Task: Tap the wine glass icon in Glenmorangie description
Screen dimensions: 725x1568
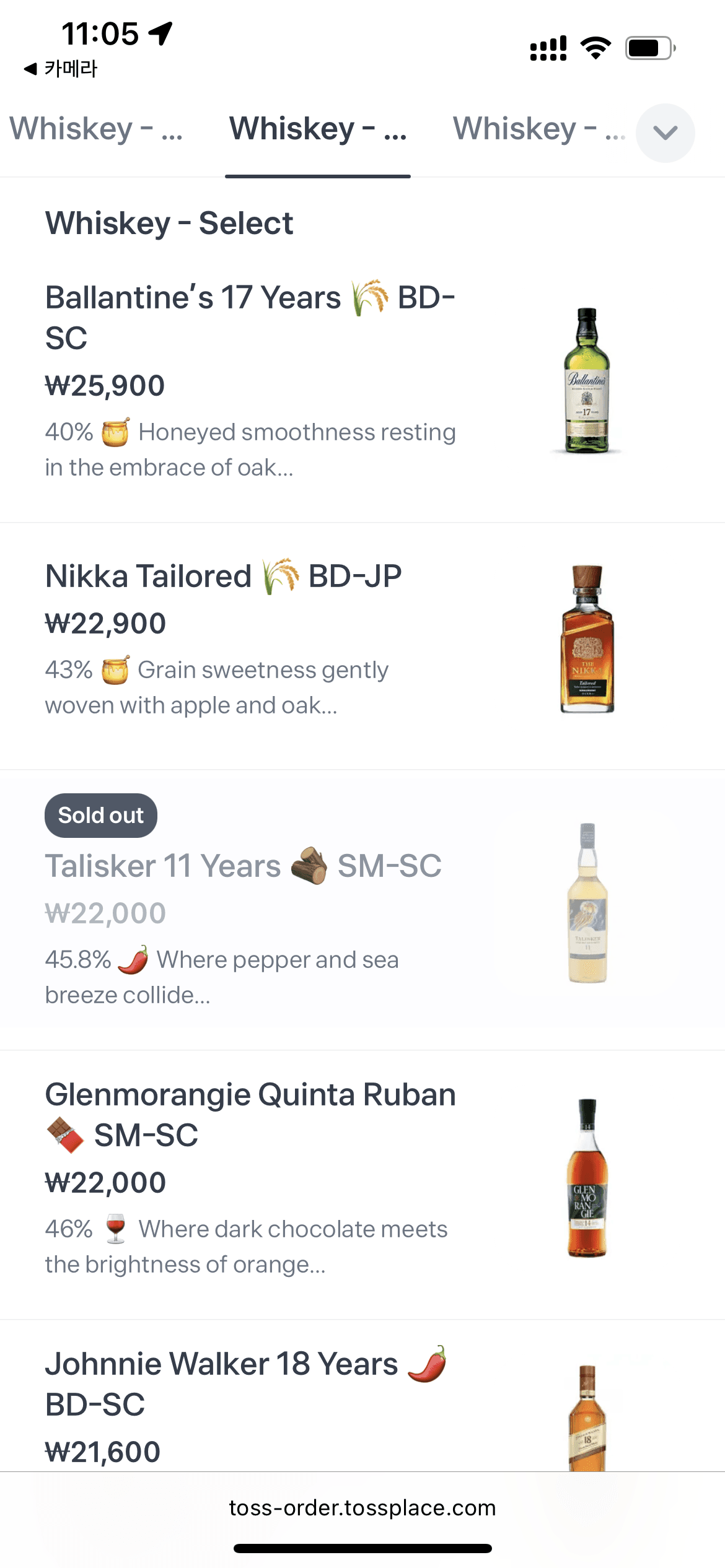Action: [x=116, y=1229]
